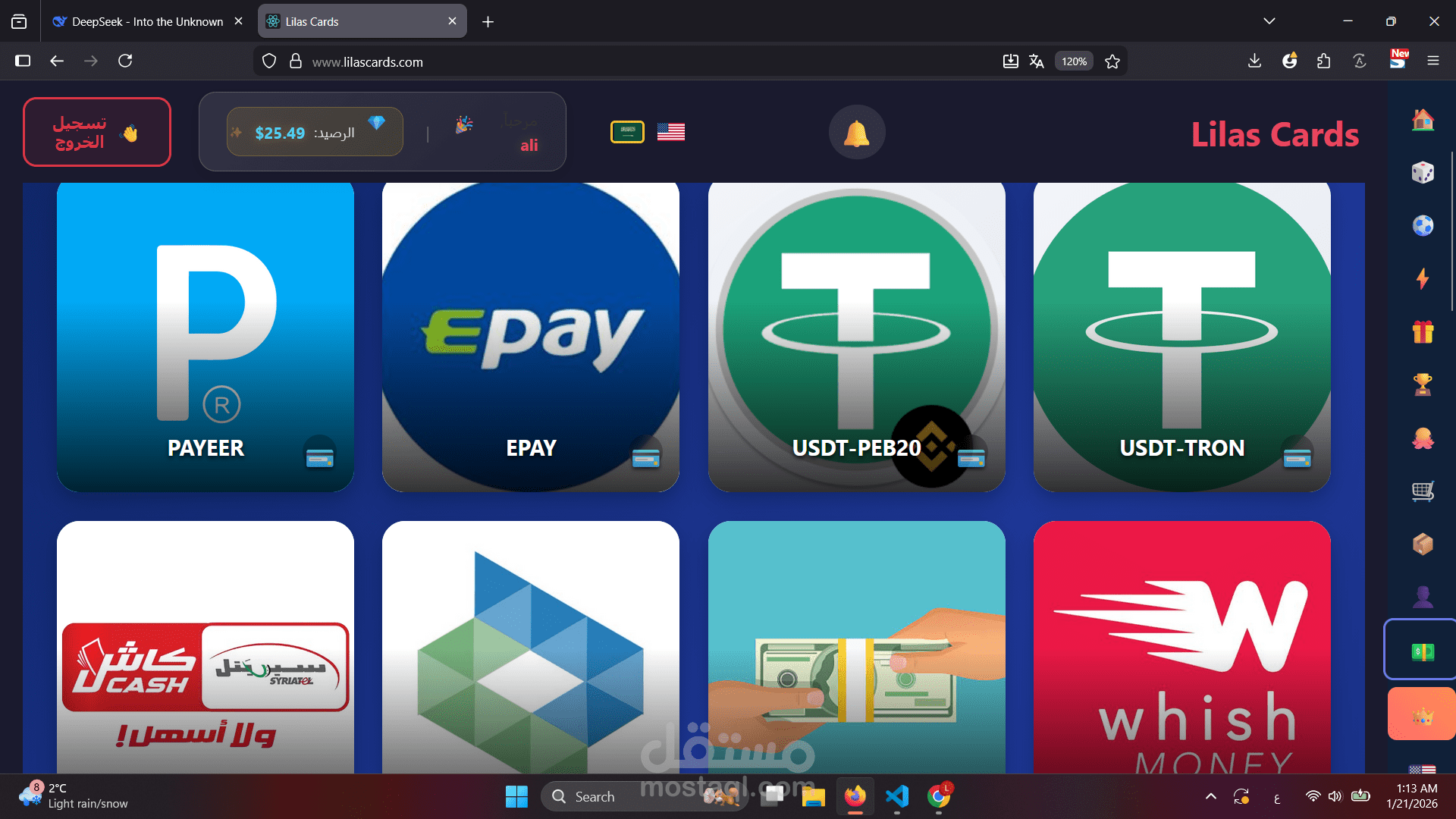
Task: Bookmark this page with the star
Action: coord(1112,61)
